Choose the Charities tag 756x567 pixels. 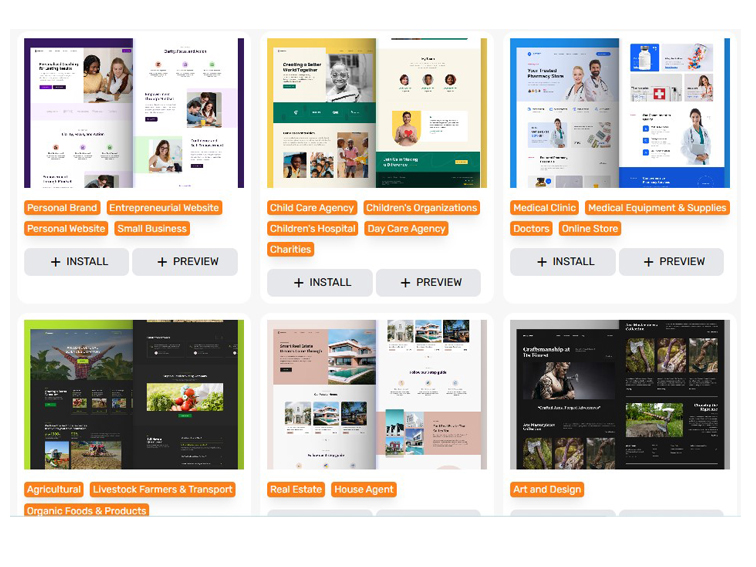point(290,250)
